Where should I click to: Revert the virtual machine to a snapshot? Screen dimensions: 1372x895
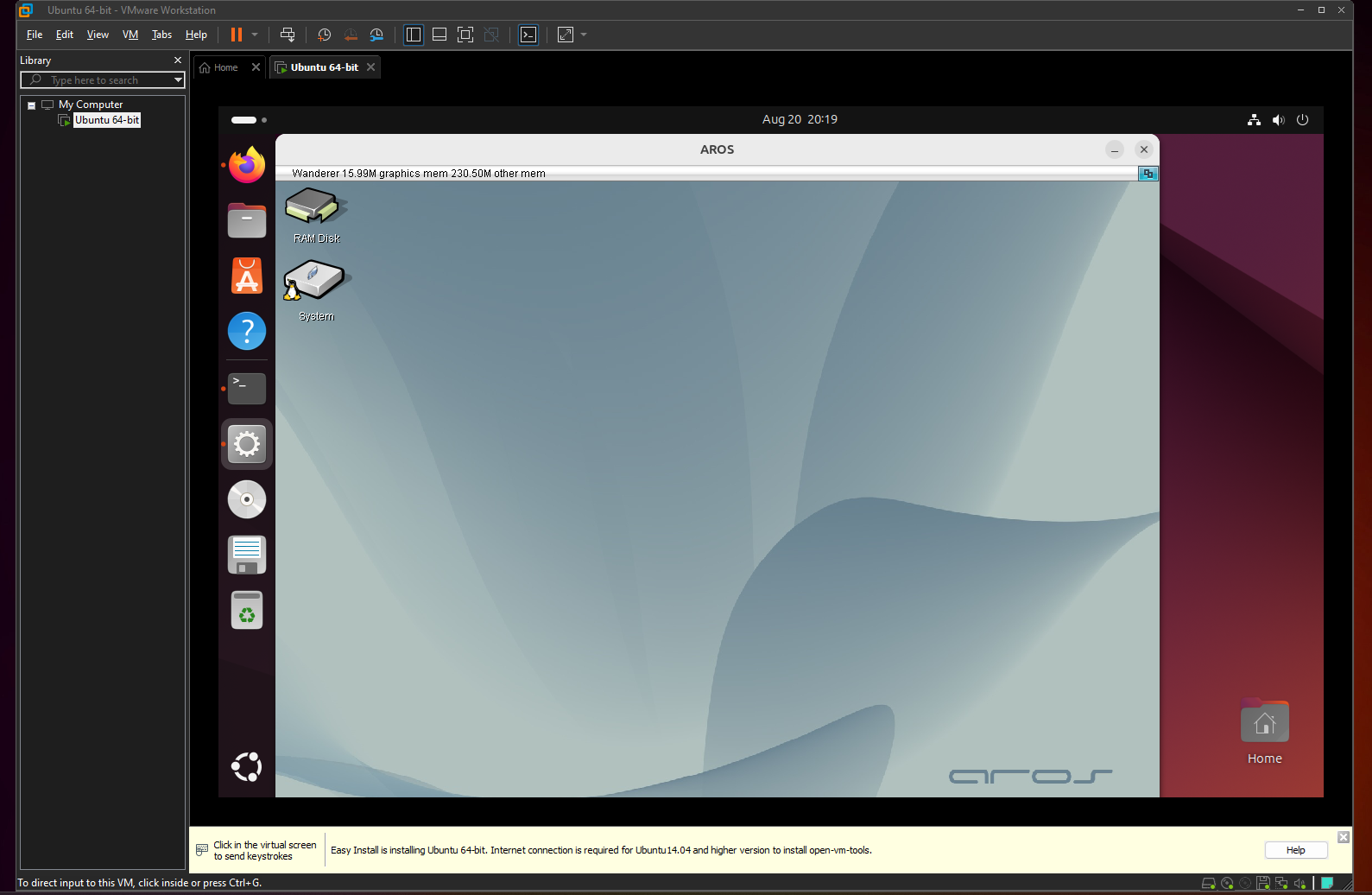pyautogui.click(x=351, y=35)
